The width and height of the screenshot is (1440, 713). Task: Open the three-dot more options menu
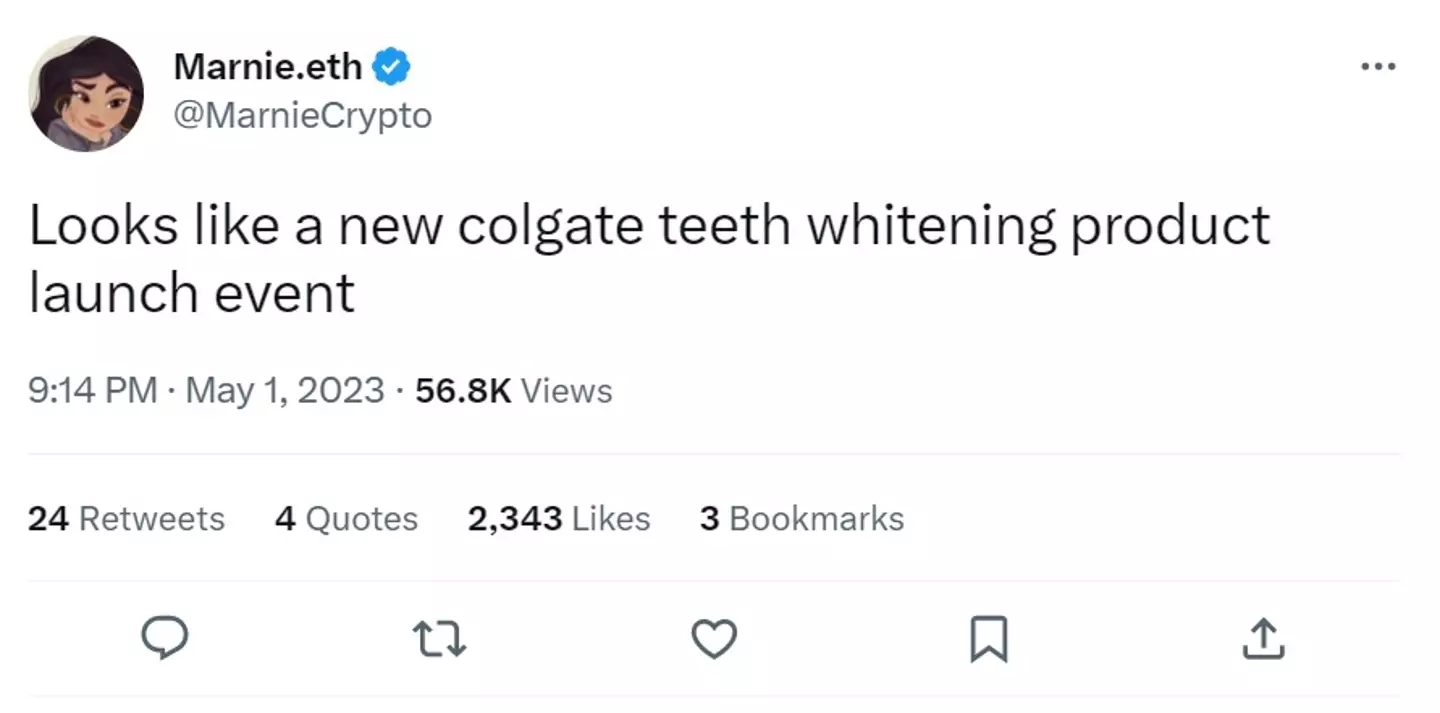coord(1378,67)
